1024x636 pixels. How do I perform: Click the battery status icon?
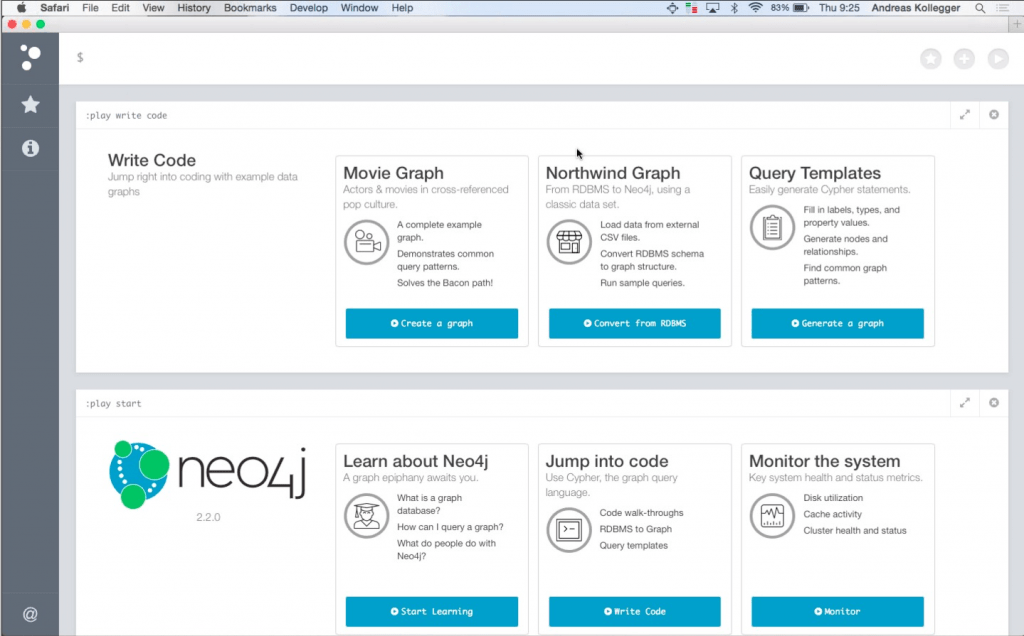[x=801, y=8]
